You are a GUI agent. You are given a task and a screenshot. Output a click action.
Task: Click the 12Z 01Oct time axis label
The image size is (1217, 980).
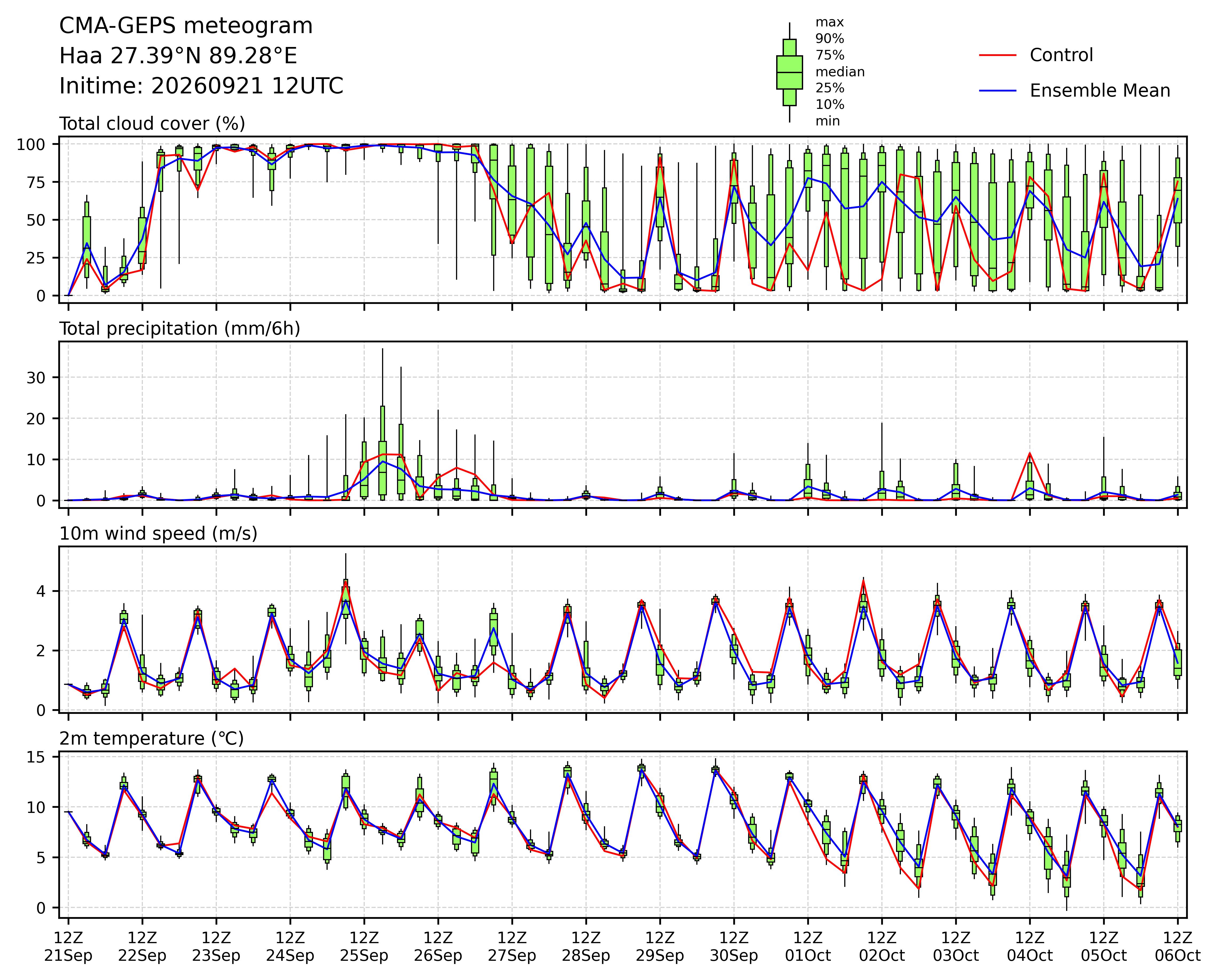(x=808, y=947)
